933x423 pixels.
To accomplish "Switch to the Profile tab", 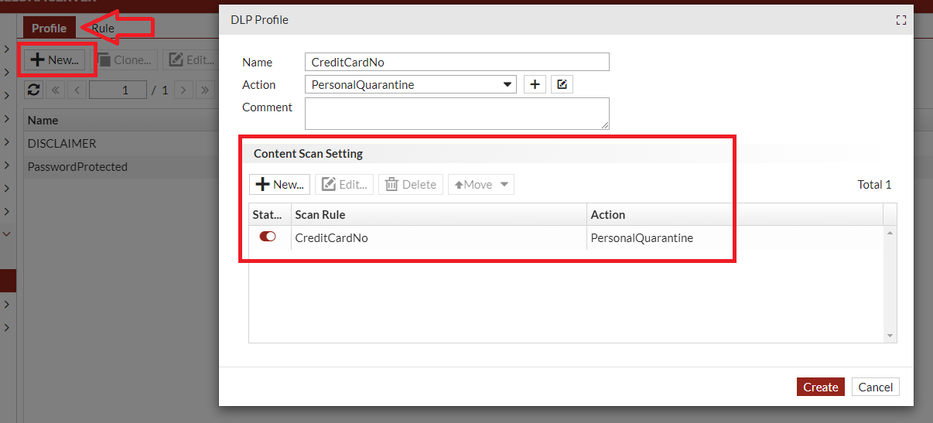I will pyautogui.click(x=49, y=28).
